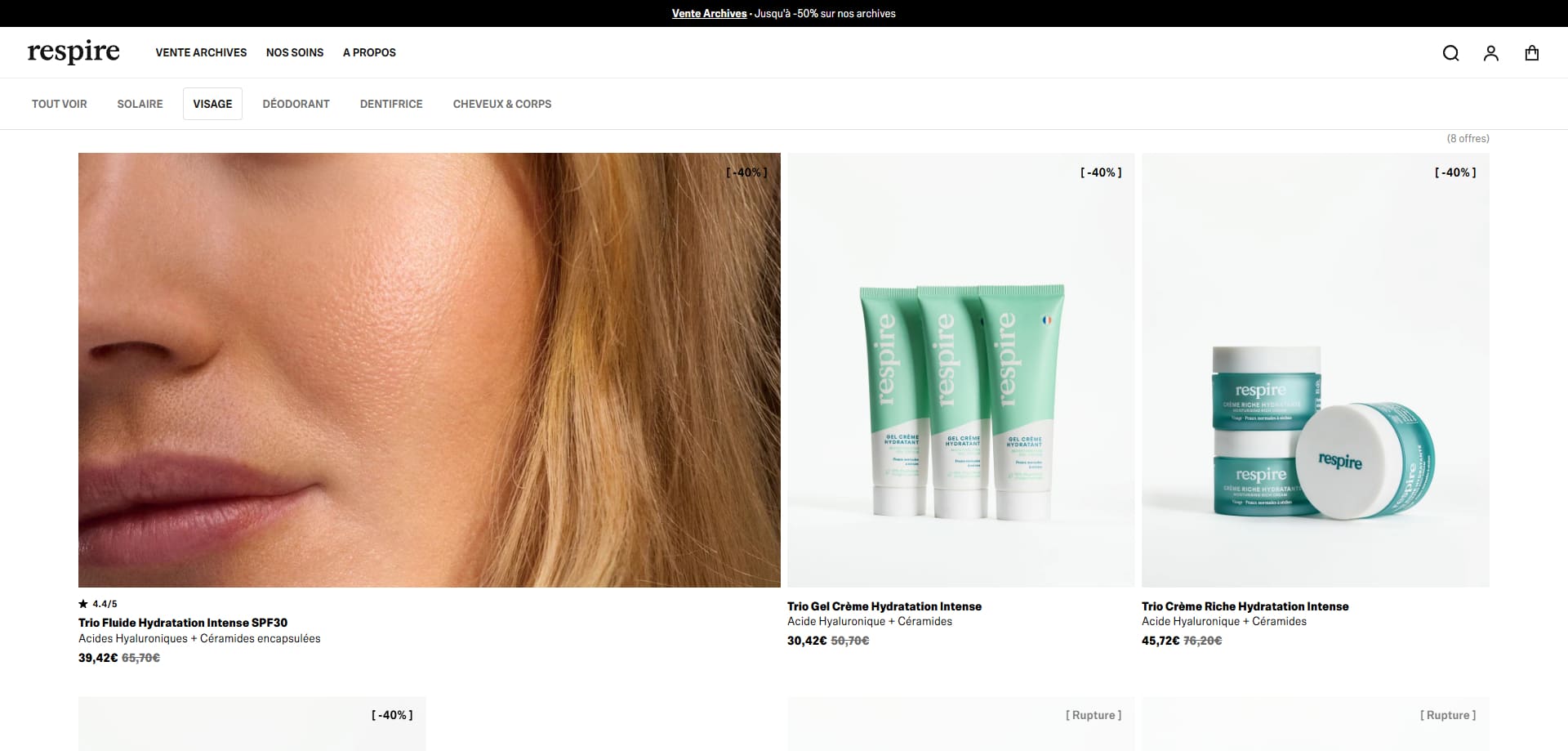Select the Visage category tab
The height and width of the screenshot is (751, 1568).
pos(212,104)
